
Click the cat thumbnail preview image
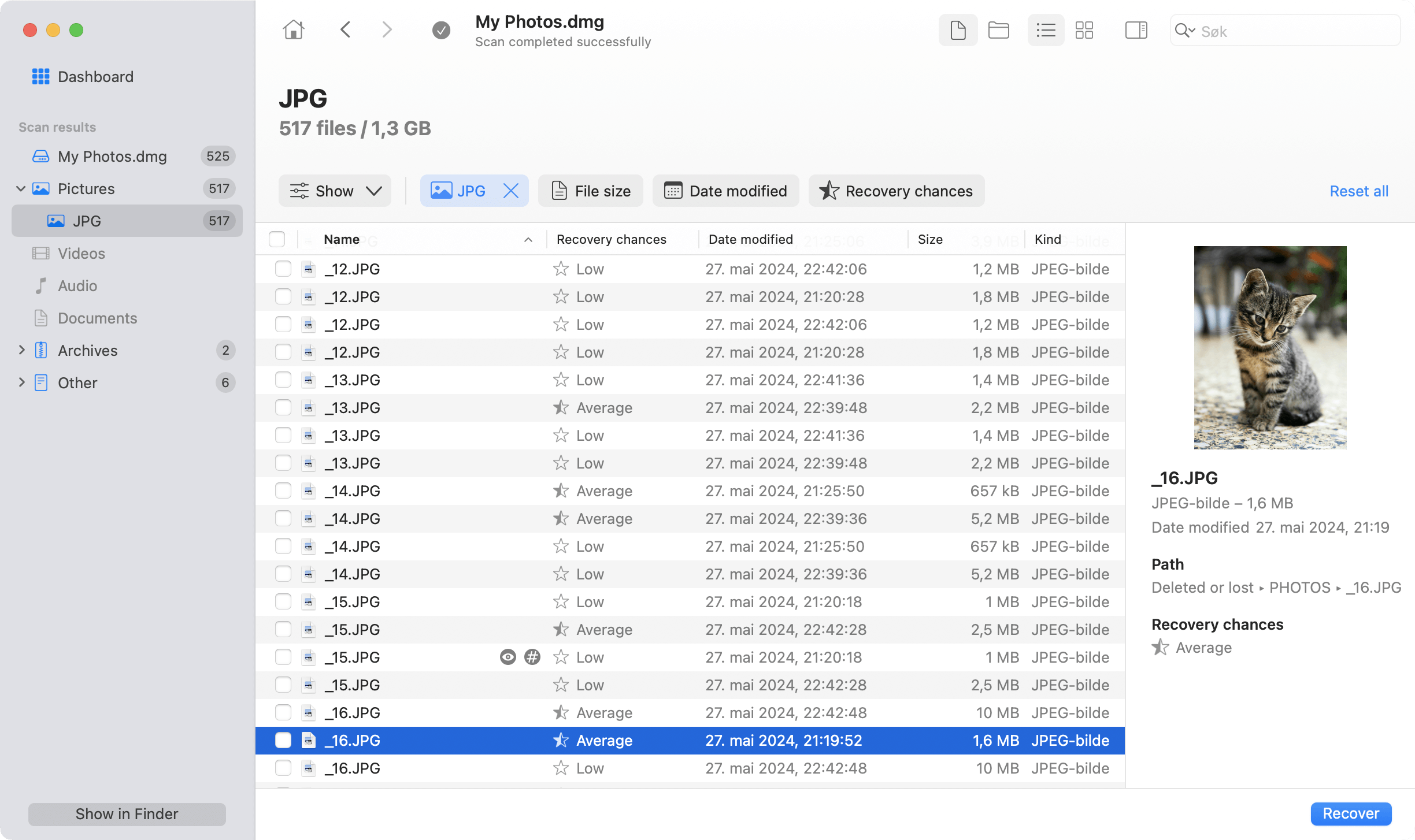[x=1270, y=347]
